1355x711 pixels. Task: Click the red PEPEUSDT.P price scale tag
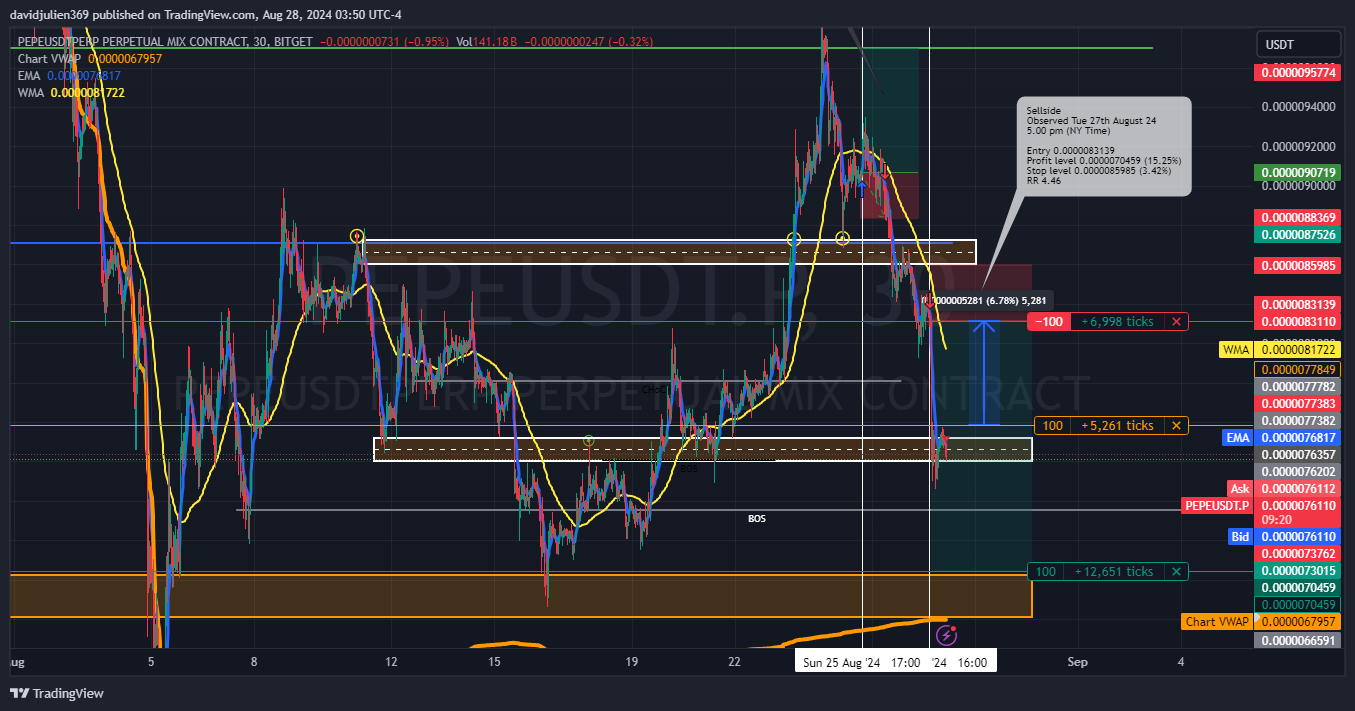coord(1216,506)
